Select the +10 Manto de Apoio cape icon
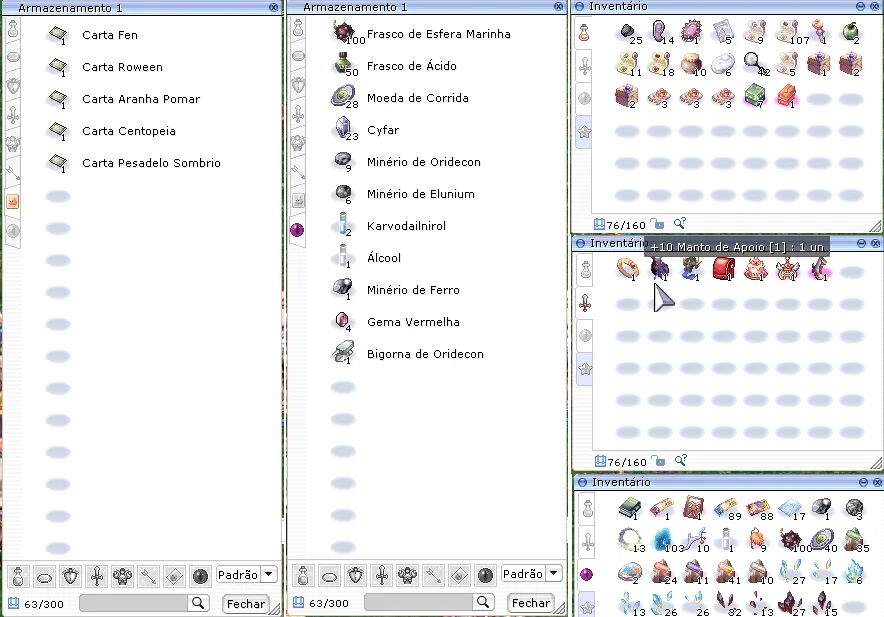 click(x=660, y=268)
